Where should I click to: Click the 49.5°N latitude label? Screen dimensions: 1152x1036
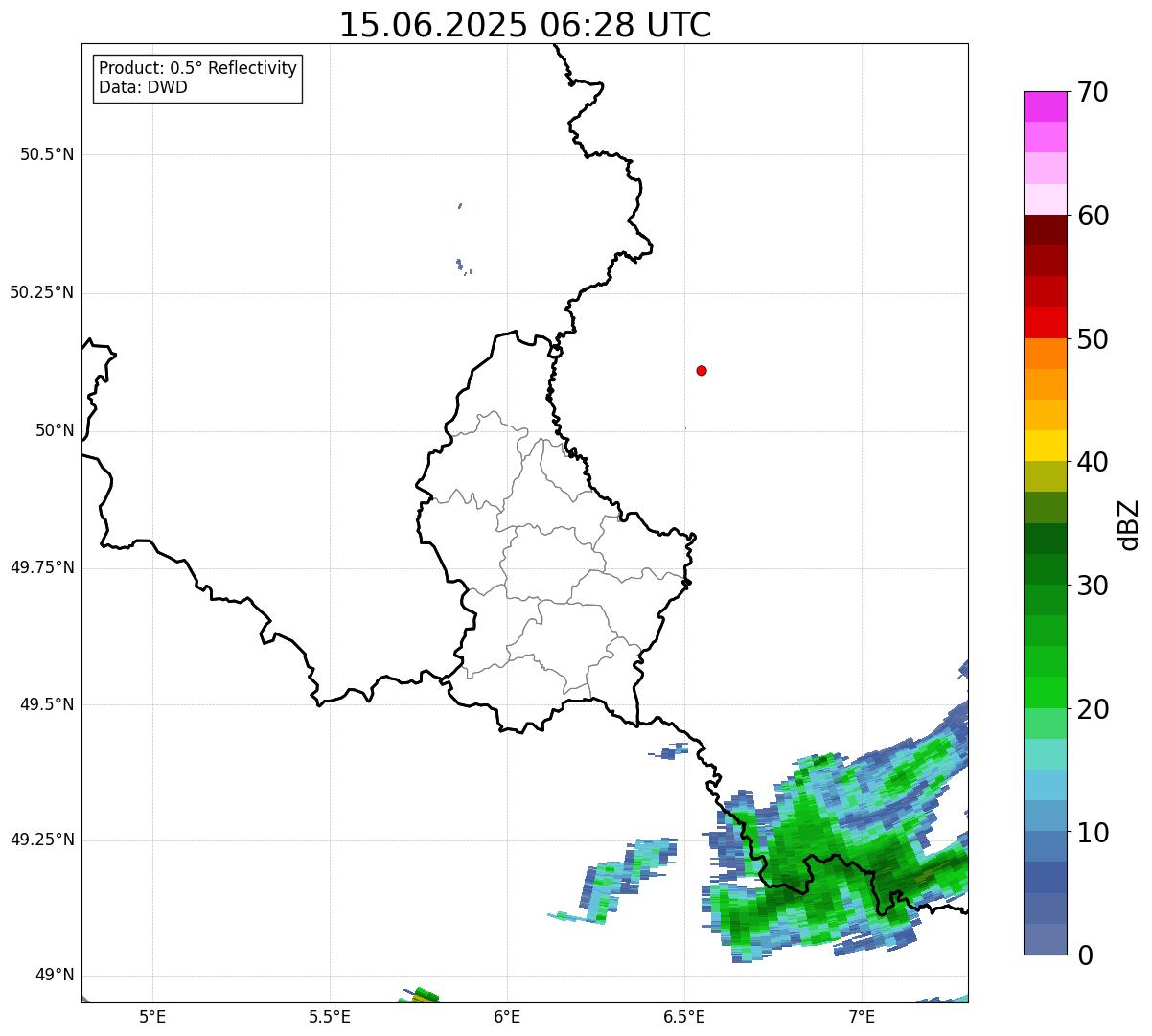coord(47,704)
